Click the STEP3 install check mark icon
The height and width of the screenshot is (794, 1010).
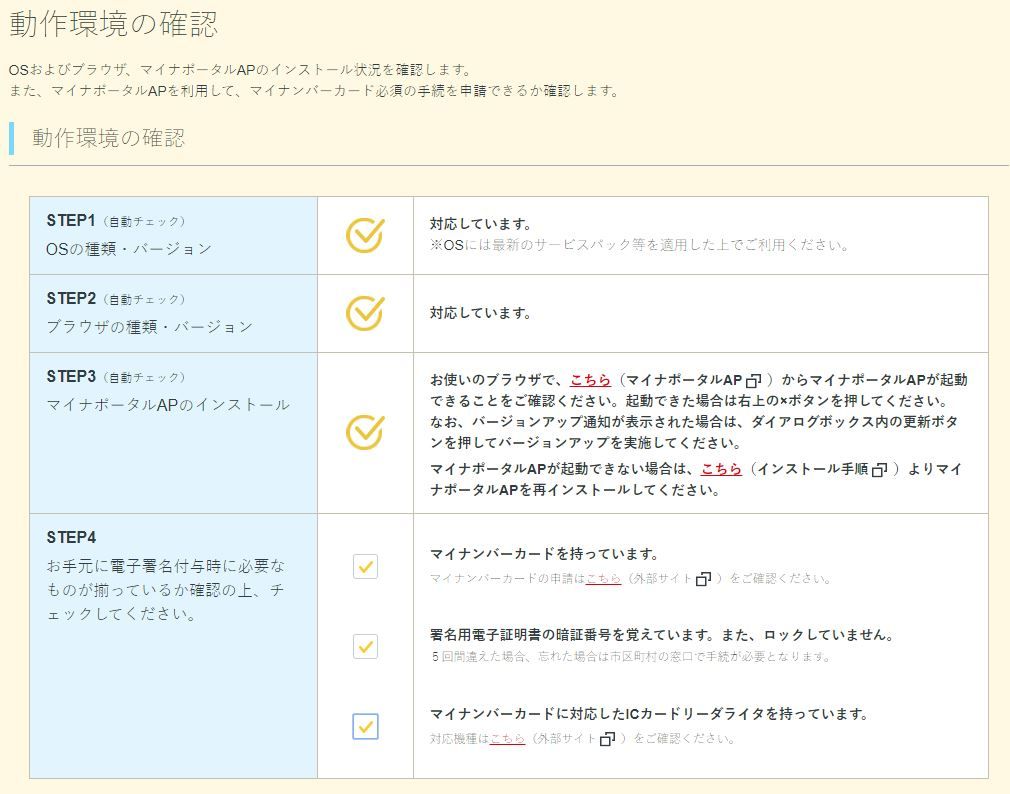click(365, 432)
